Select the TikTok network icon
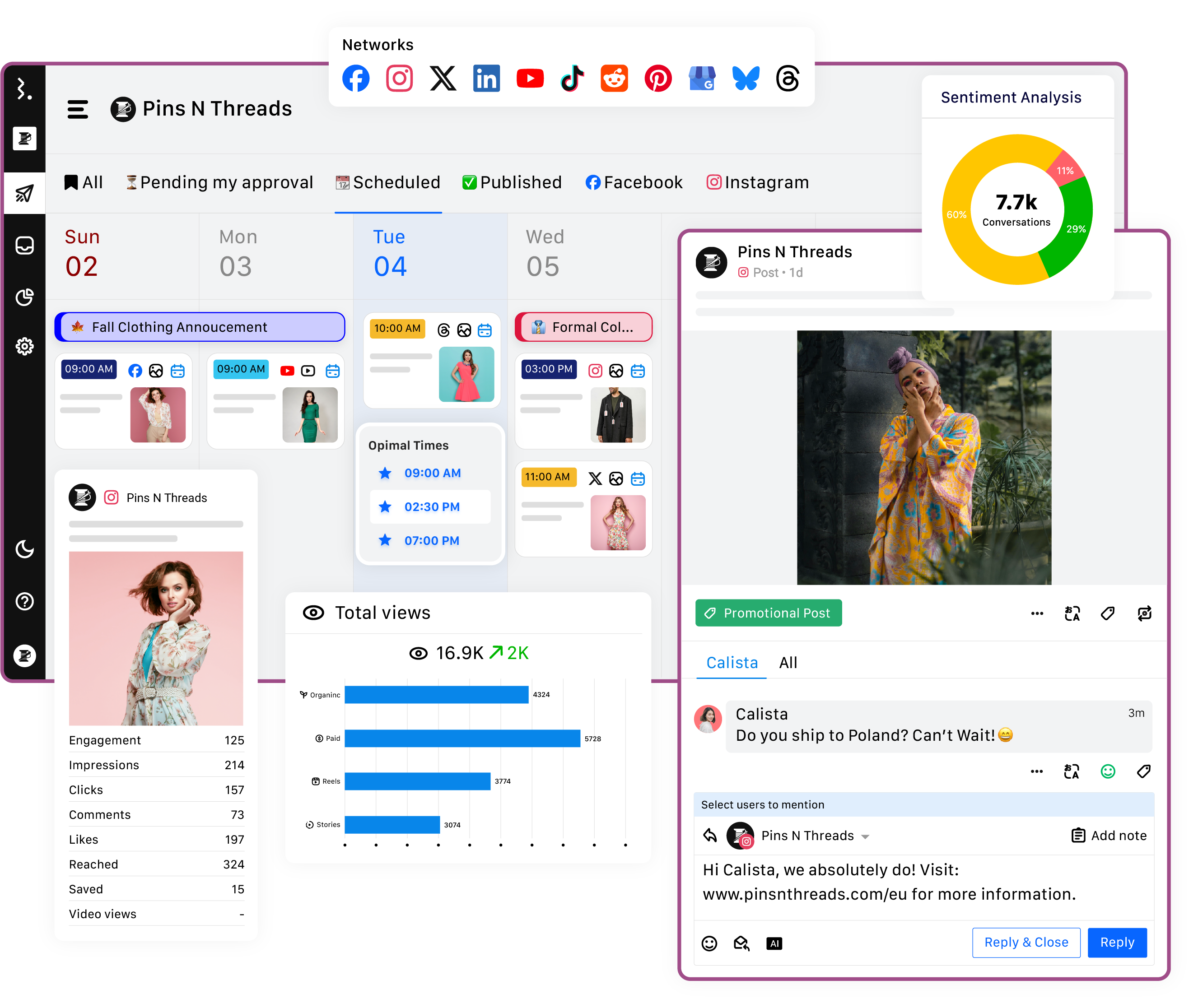The image size is (1198, 1008). coord(572,78)
